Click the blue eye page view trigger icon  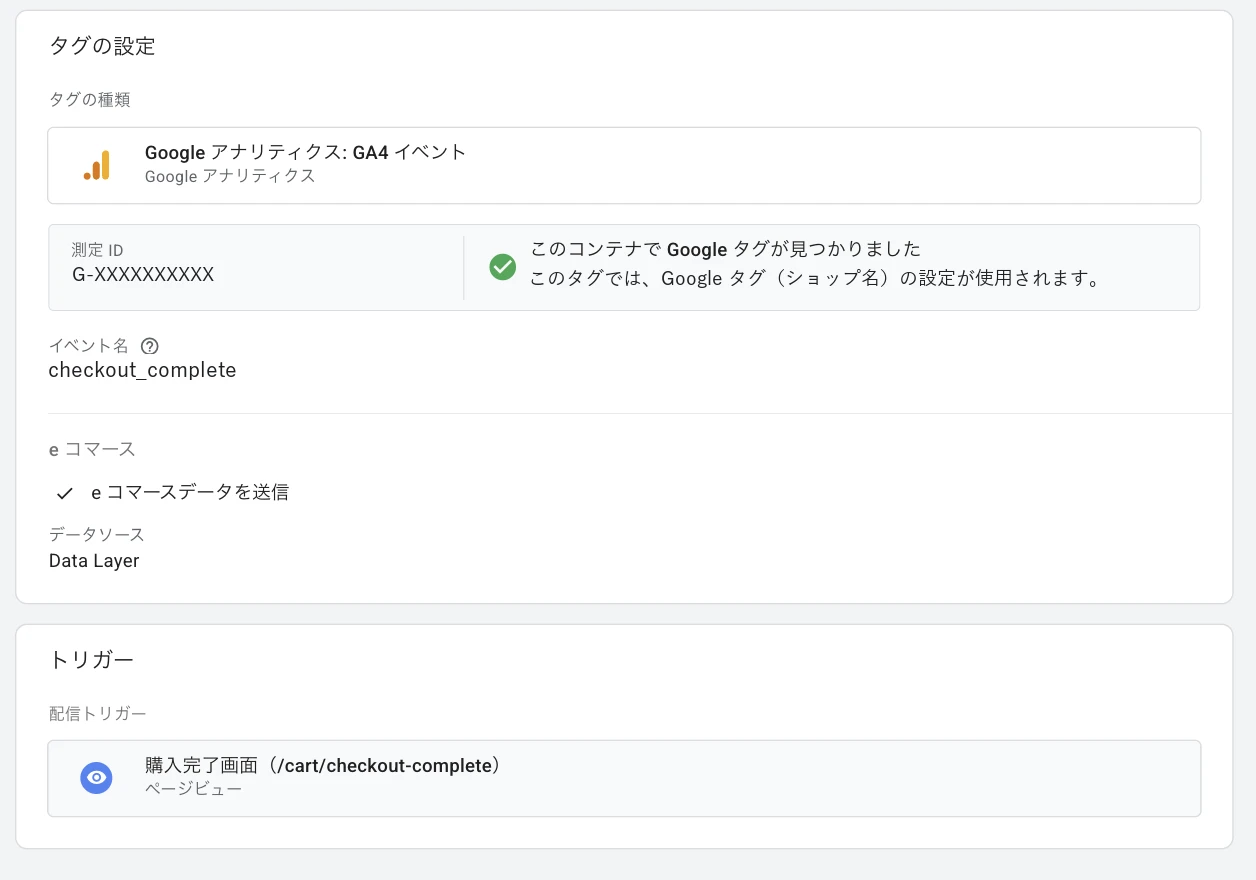[96, 777]
